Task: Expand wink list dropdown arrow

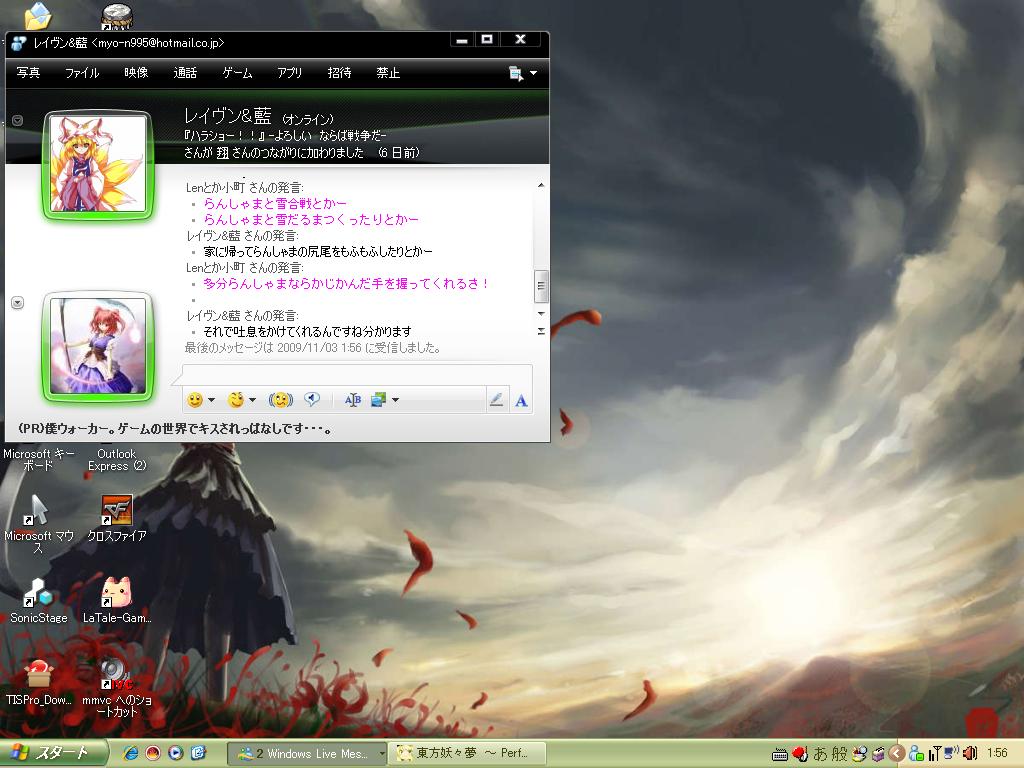Action: pyautogui.click(x=252, y=400)
